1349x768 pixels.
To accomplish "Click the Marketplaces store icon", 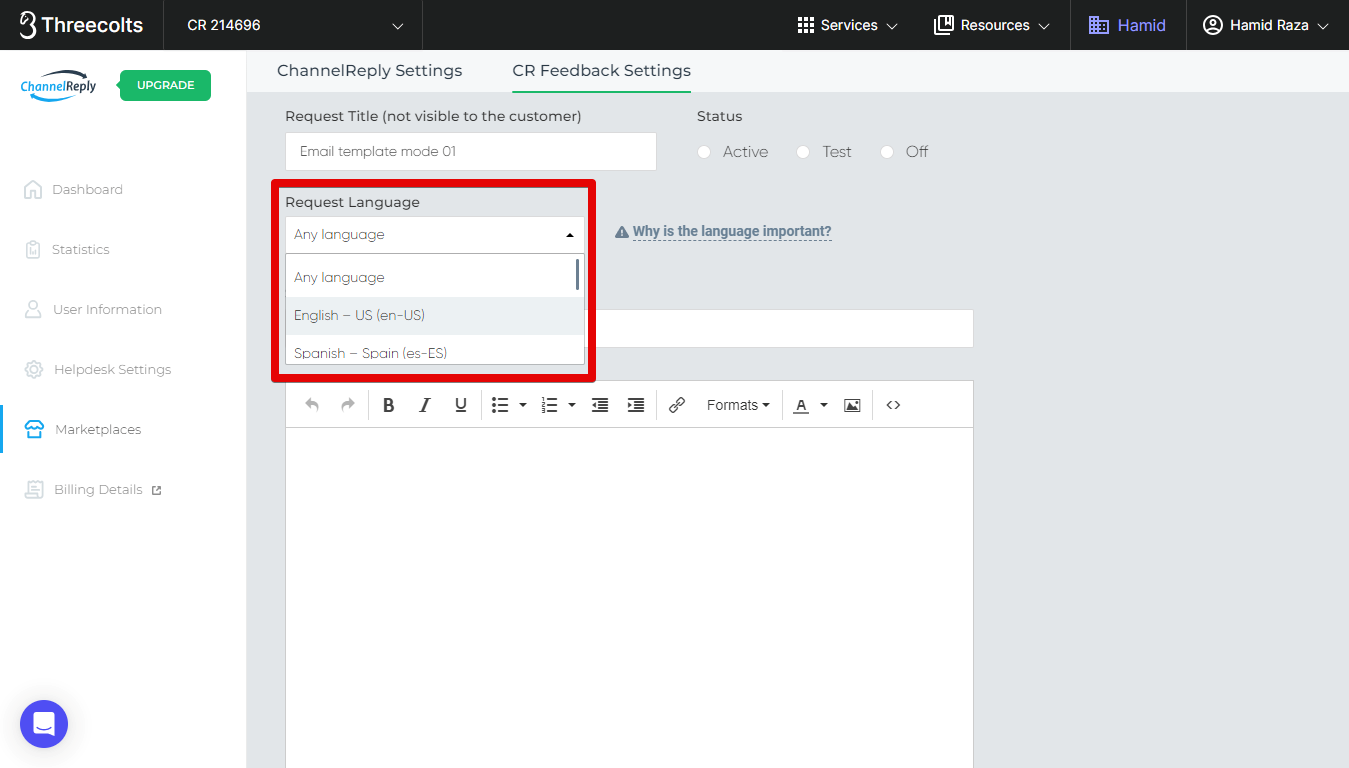I will point(34,430).
